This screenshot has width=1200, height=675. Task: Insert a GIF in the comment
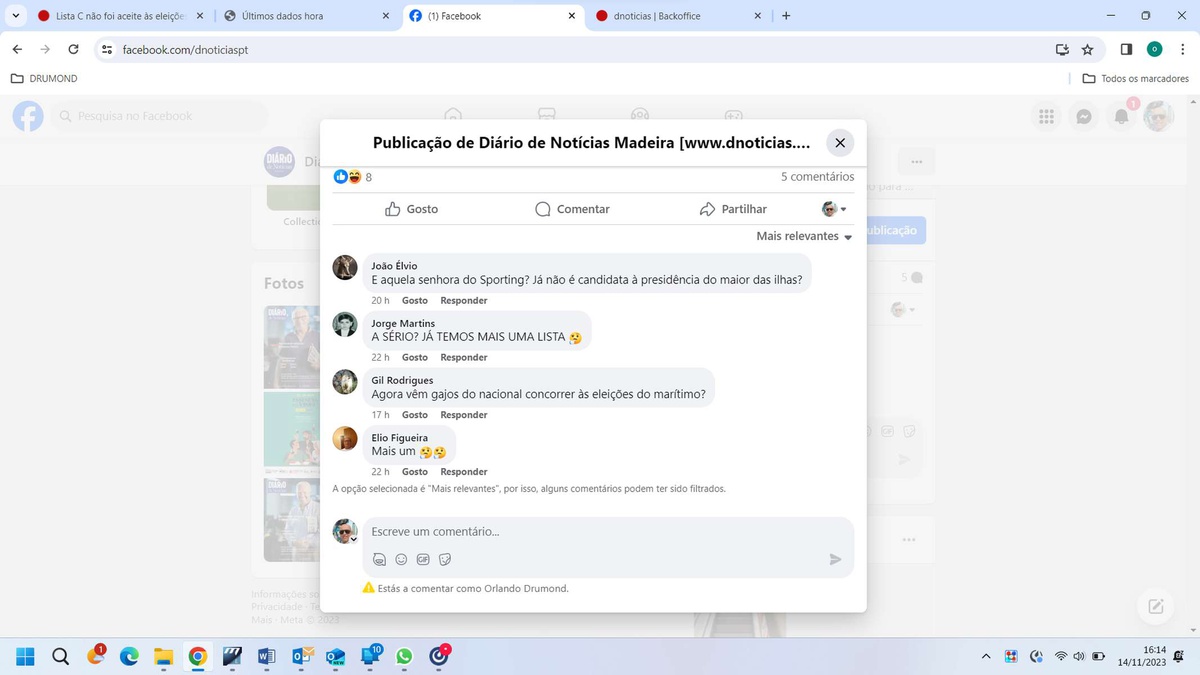423,560
